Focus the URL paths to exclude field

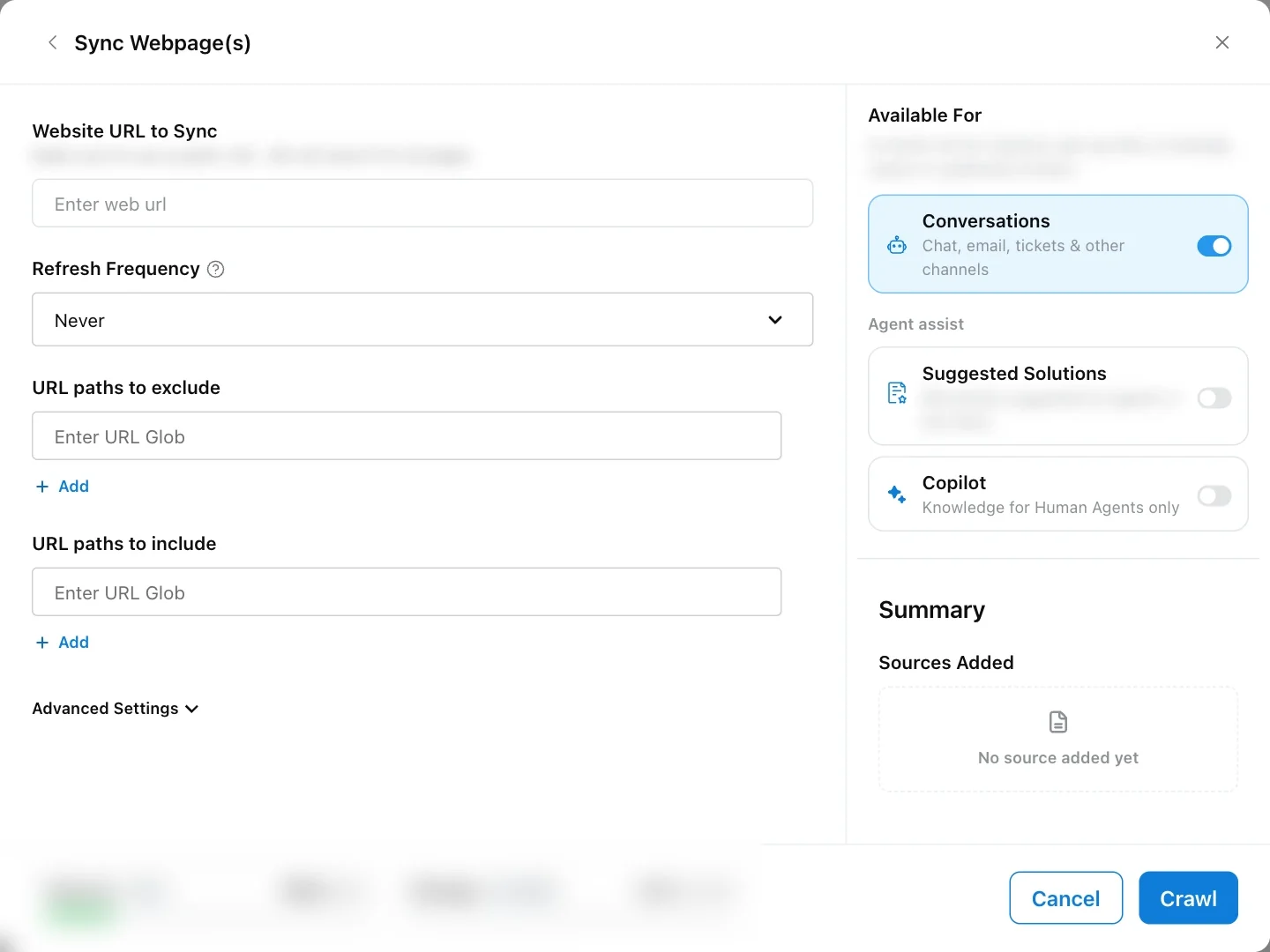407,436
